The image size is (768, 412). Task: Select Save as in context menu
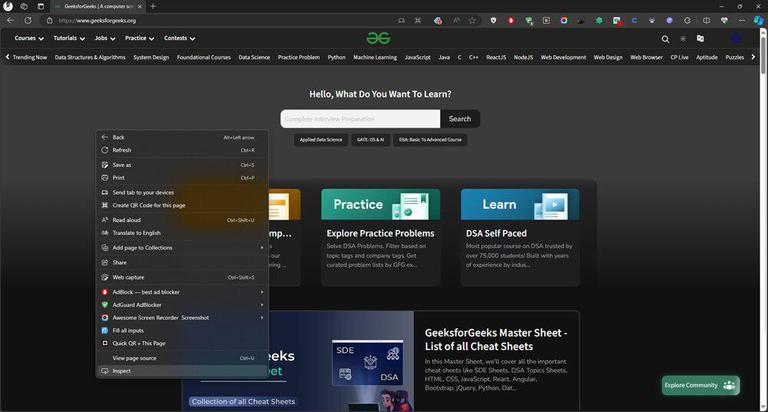[x=182, y=165]
